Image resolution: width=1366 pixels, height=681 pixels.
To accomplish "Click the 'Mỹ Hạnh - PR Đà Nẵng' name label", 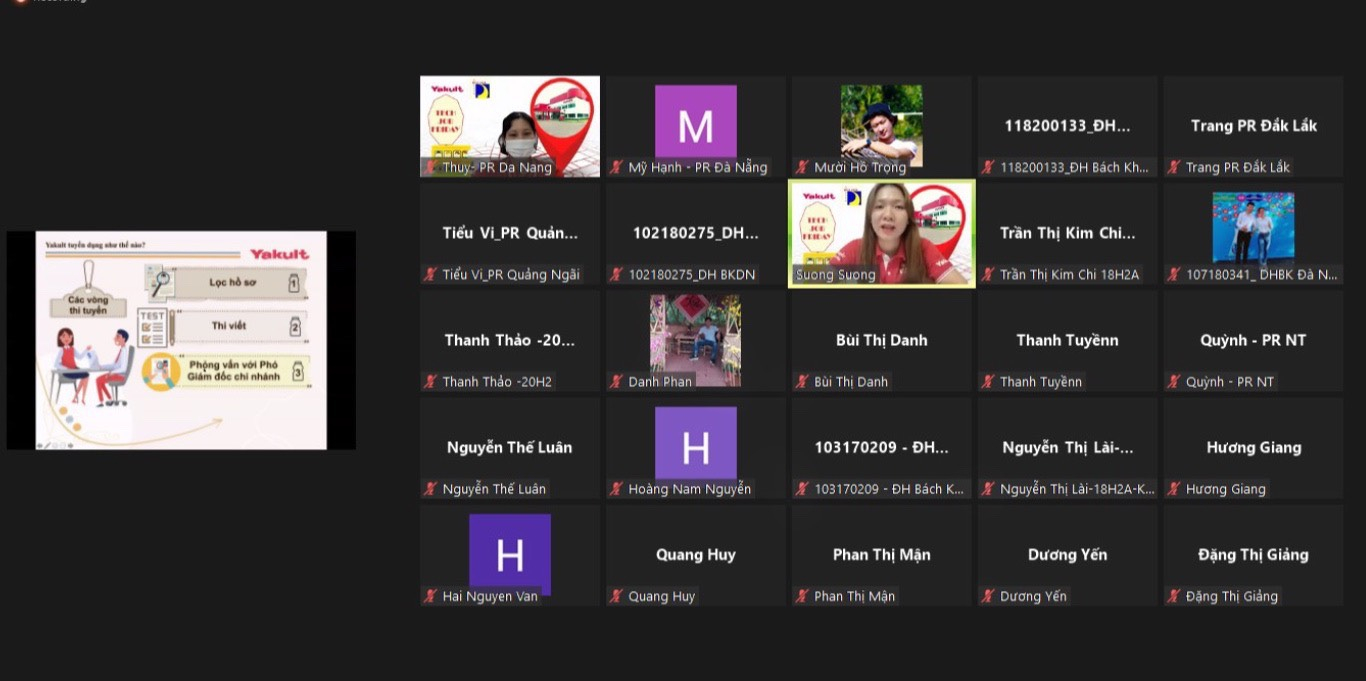I will pyautogui.click(x=698, y=168).
